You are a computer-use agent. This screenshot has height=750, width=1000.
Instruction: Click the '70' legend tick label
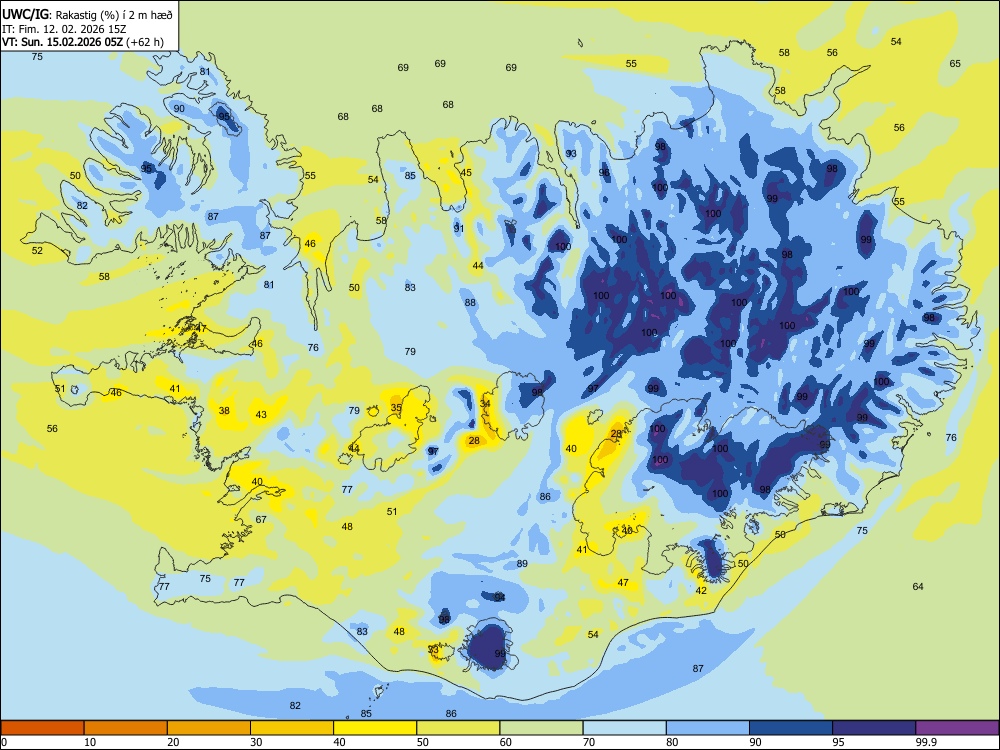[589, 742]
